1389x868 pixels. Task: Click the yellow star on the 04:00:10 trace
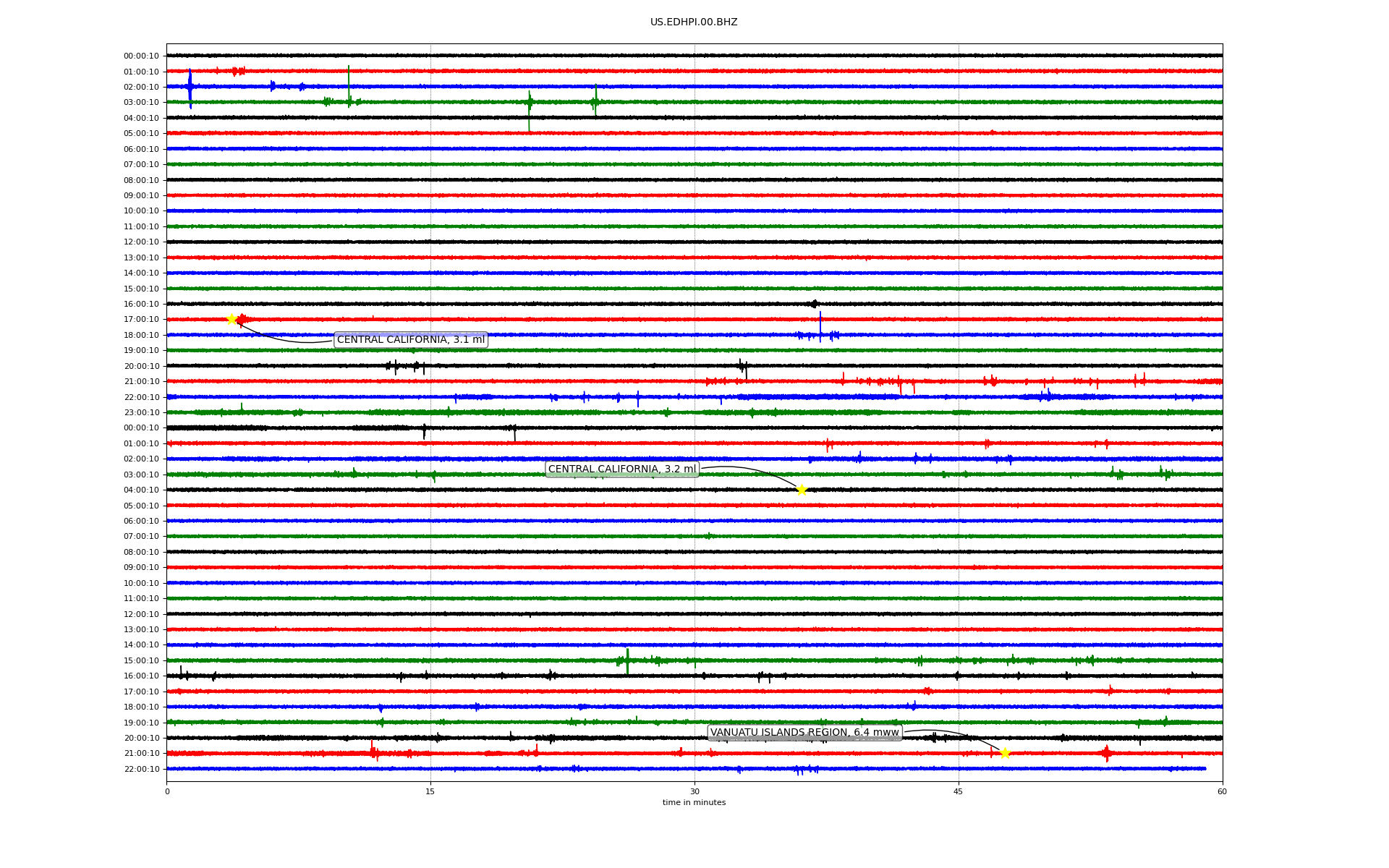click(802, 490)
